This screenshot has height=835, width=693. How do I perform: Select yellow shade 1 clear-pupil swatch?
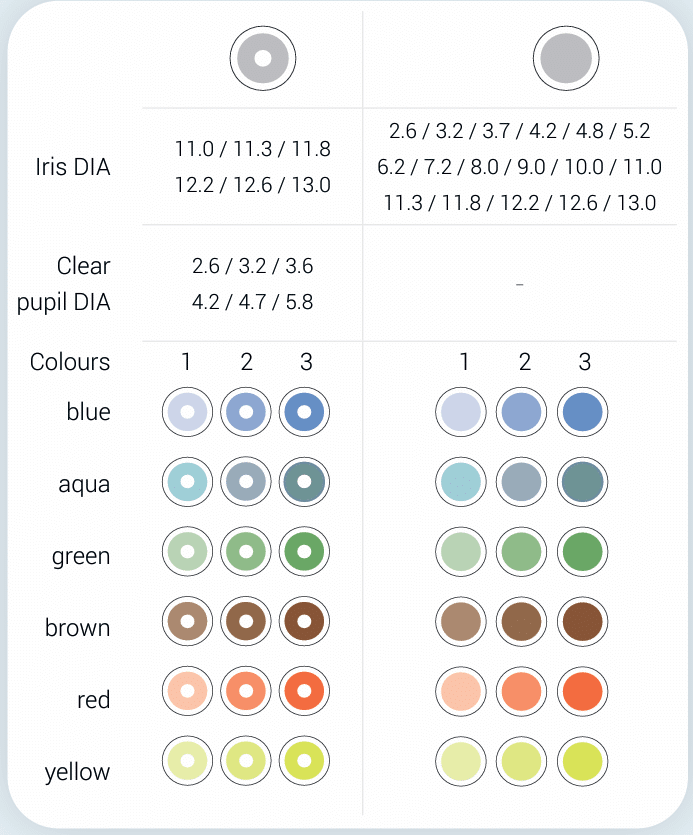tap(187, 761)
